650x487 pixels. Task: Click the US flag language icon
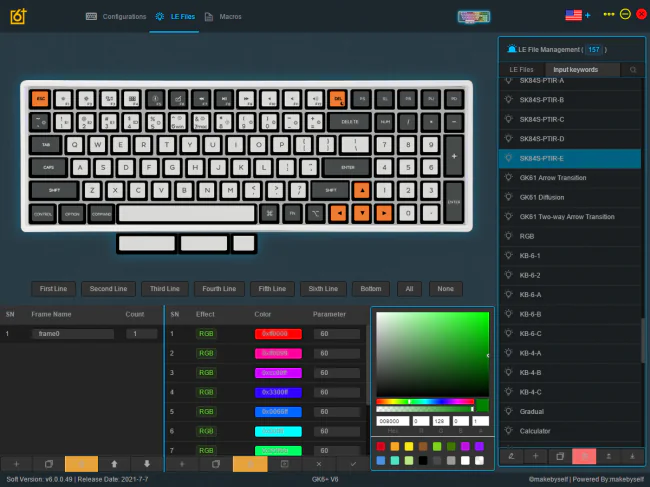(x=573, y=15)
